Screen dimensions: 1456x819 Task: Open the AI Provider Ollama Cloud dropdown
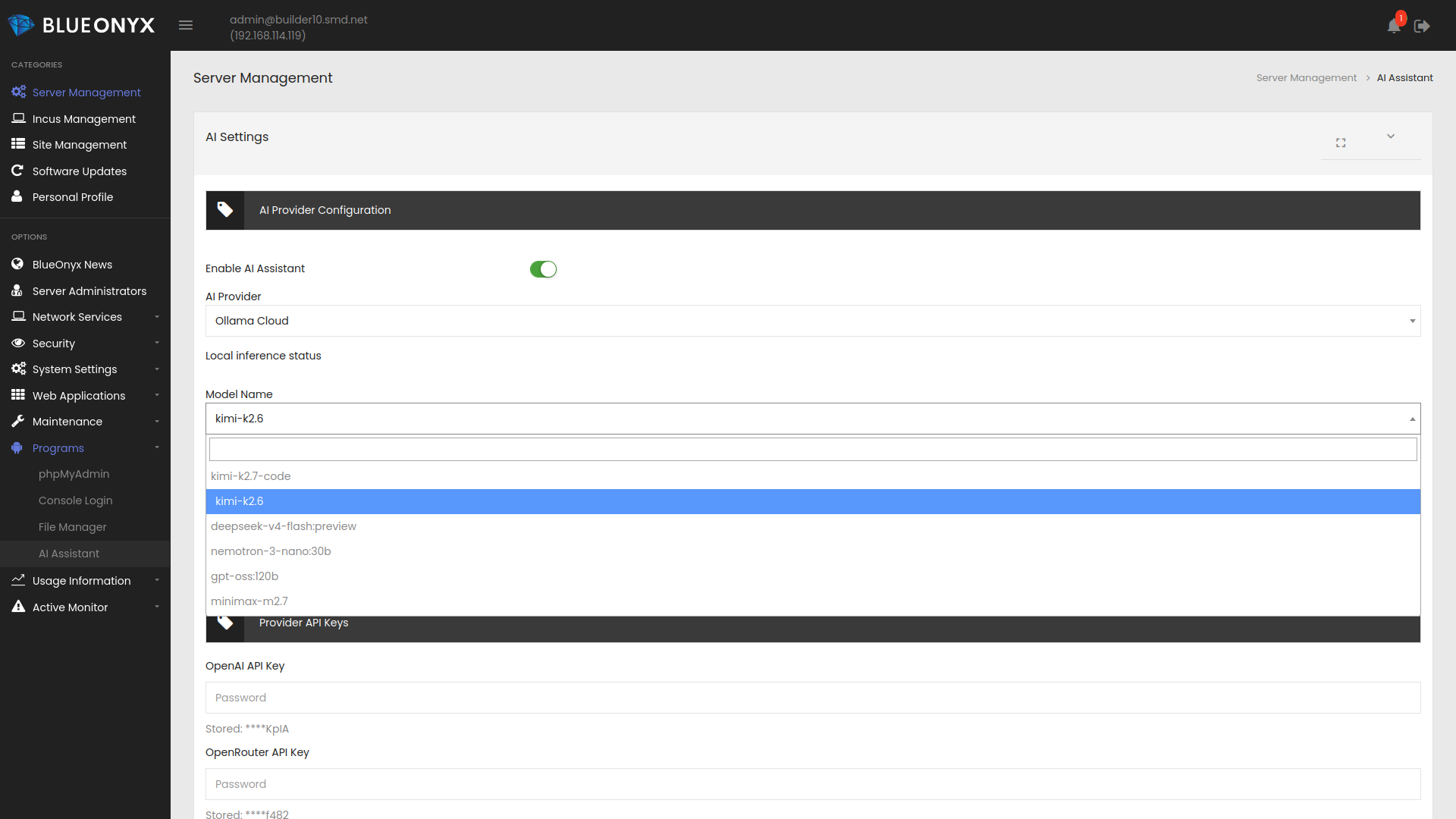click(813, 321)
